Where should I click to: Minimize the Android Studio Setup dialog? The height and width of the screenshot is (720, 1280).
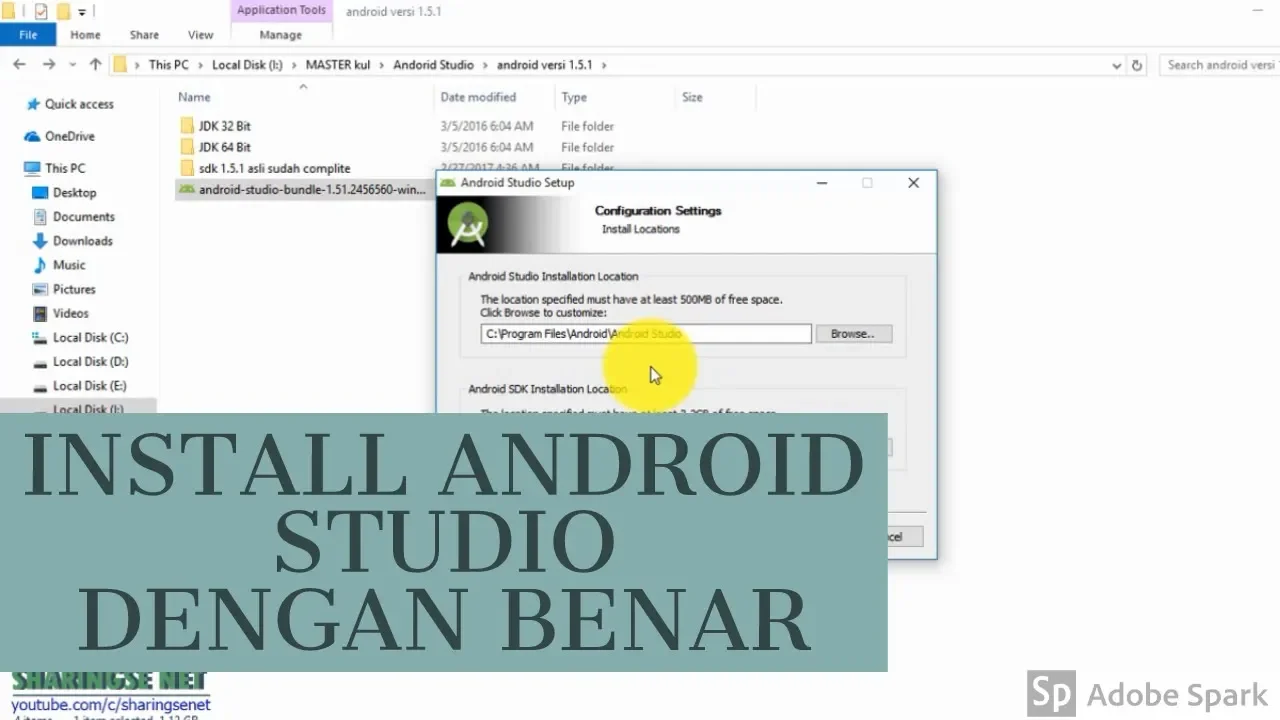[821, 183]
